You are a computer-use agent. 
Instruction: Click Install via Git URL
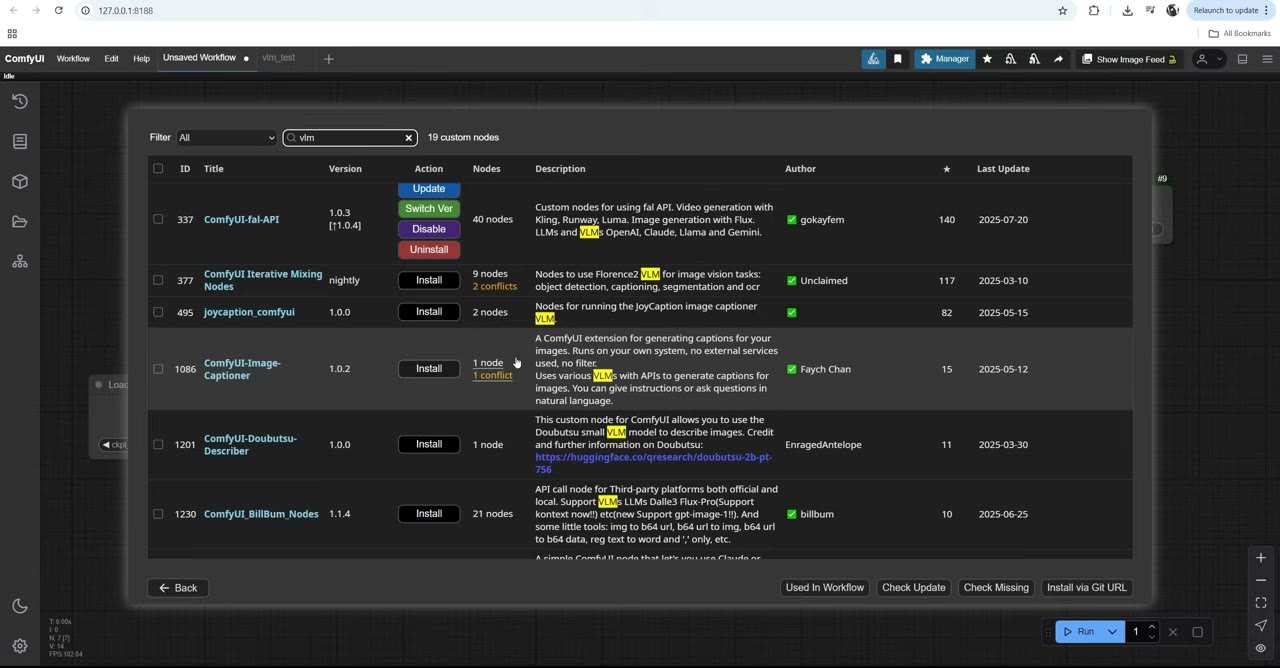click(1086, 588)
